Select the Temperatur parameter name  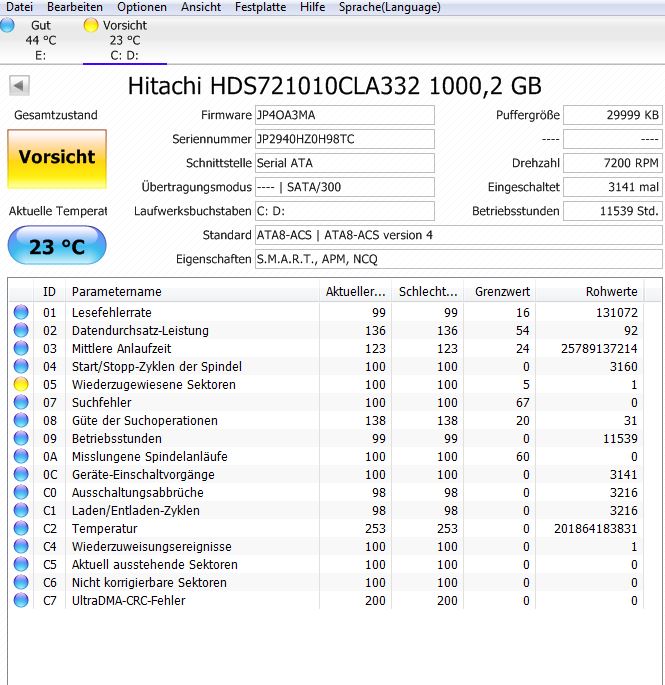click(x=105, y=529)
